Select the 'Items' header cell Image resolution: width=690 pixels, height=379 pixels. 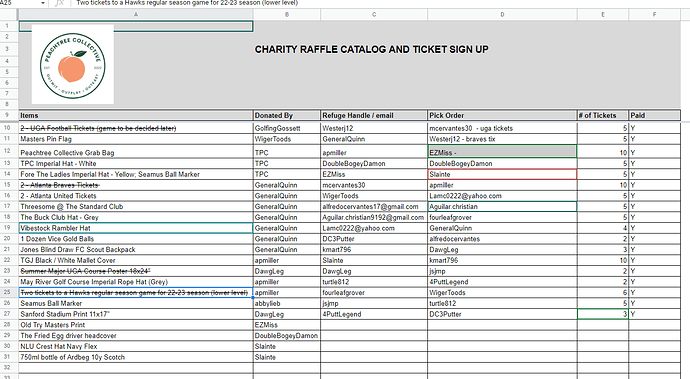tap(136, 115)
